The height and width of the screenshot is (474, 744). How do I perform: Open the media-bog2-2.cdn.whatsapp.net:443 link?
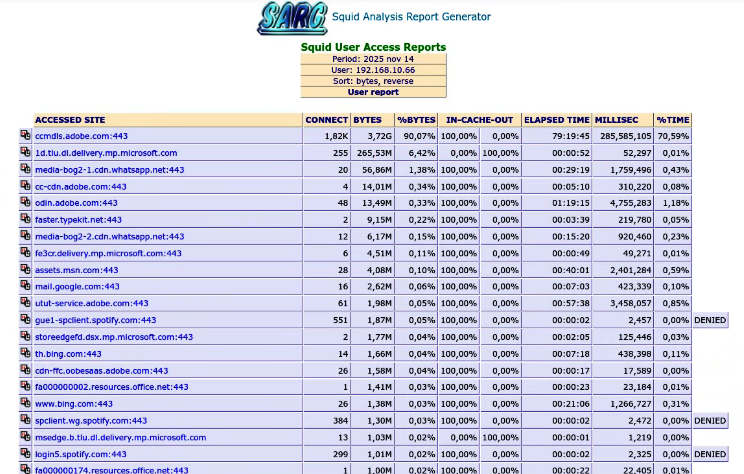pyautogui.click(x=110, y=237)
